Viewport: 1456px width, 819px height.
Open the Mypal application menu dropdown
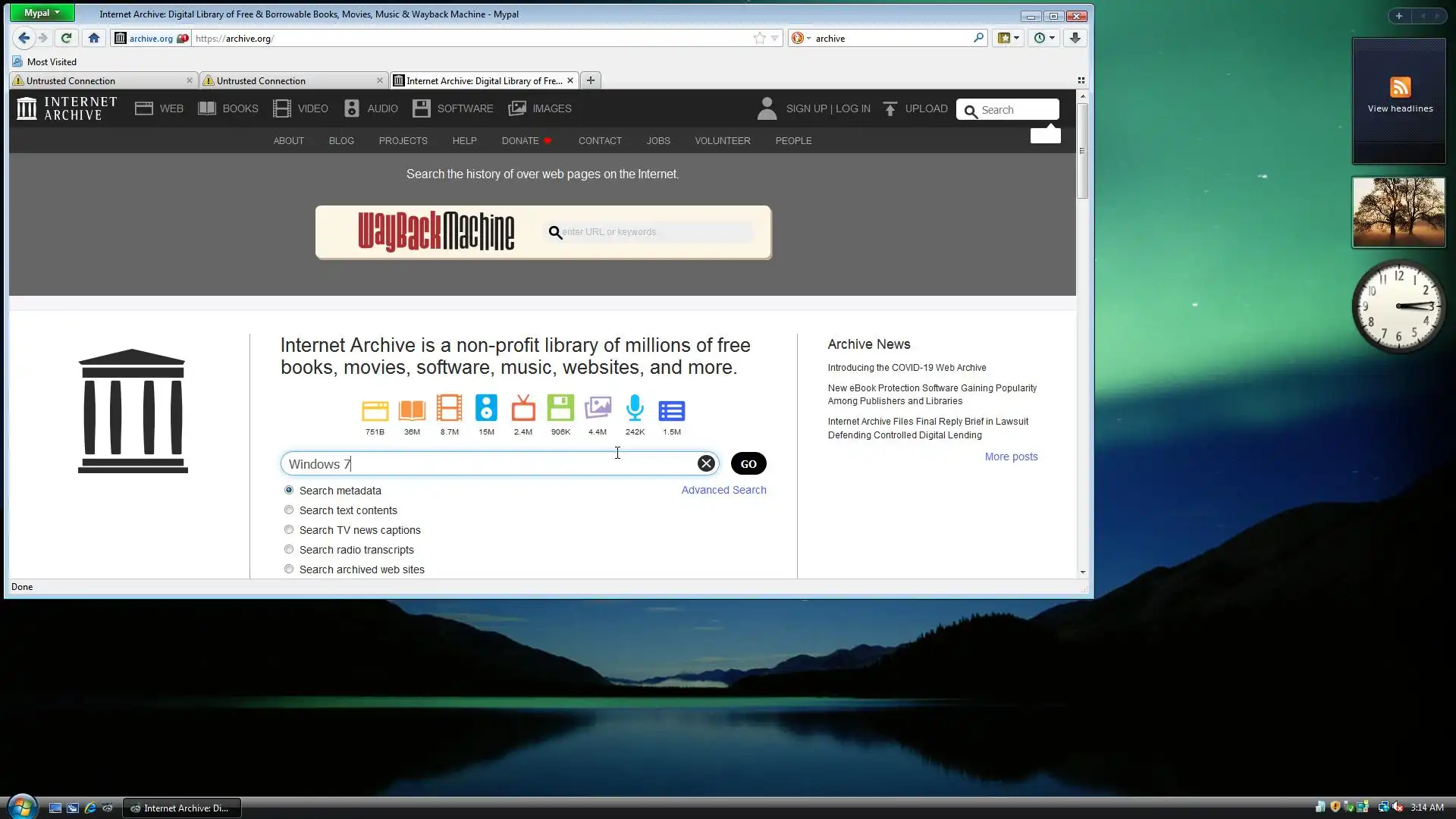[42, 13]
